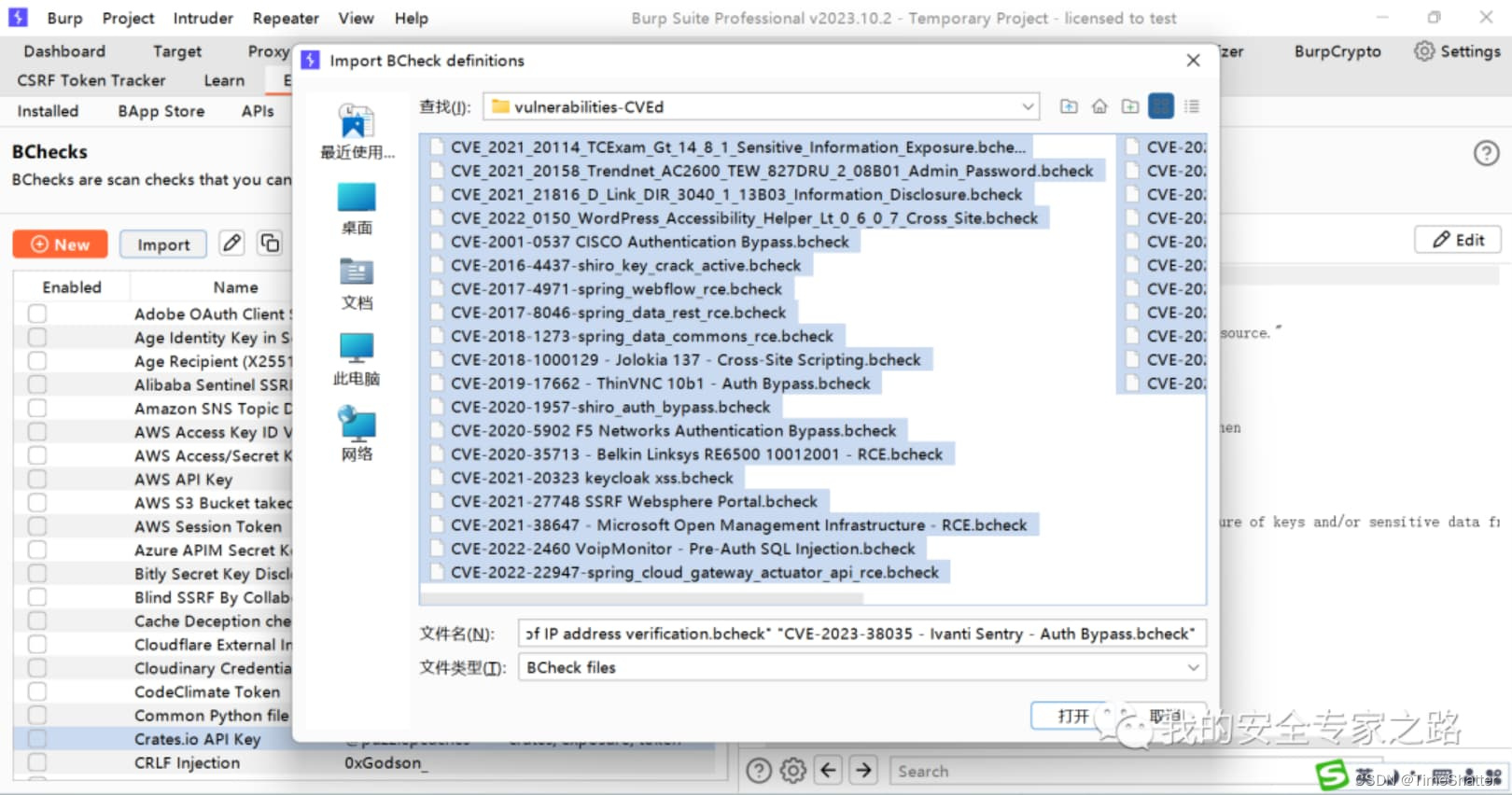Enable the AWS API Key checkbox
The image size is (1512, 795).
pyautogui.click(x=37, y=479)
